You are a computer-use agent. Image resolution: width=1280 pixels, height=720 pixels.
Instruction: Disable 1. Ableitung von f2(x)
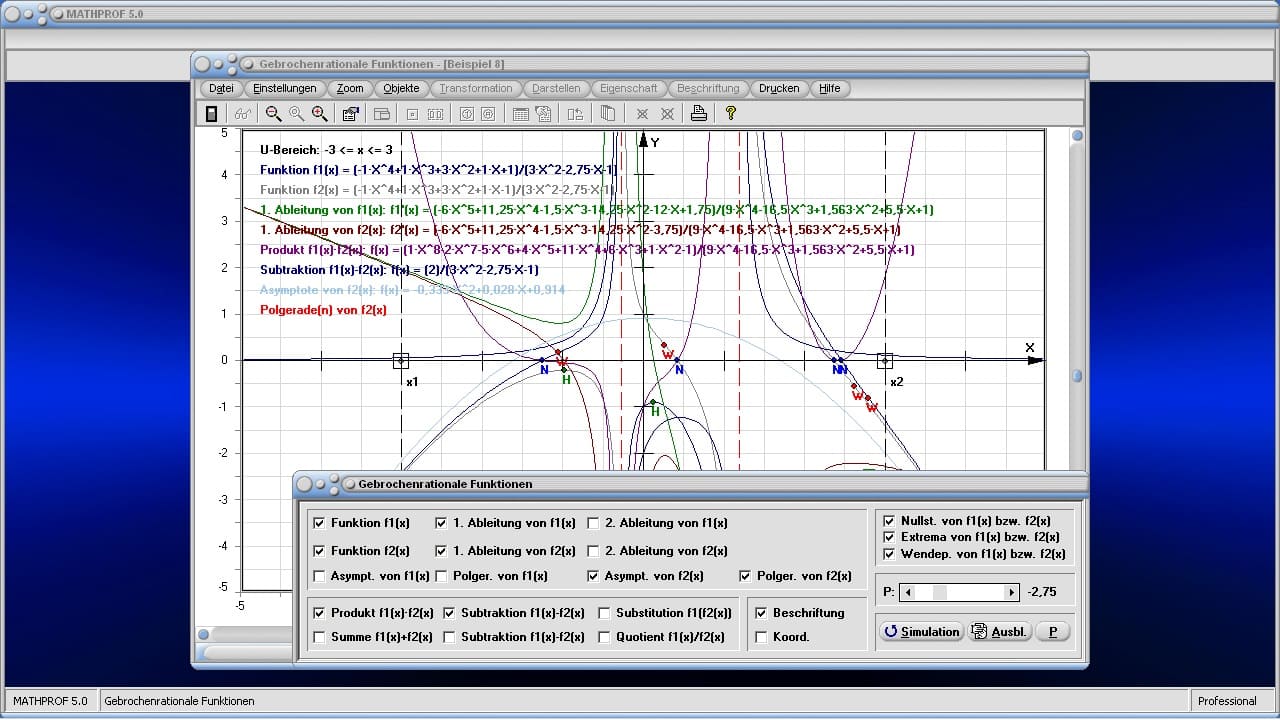click(x=442, y=551)
